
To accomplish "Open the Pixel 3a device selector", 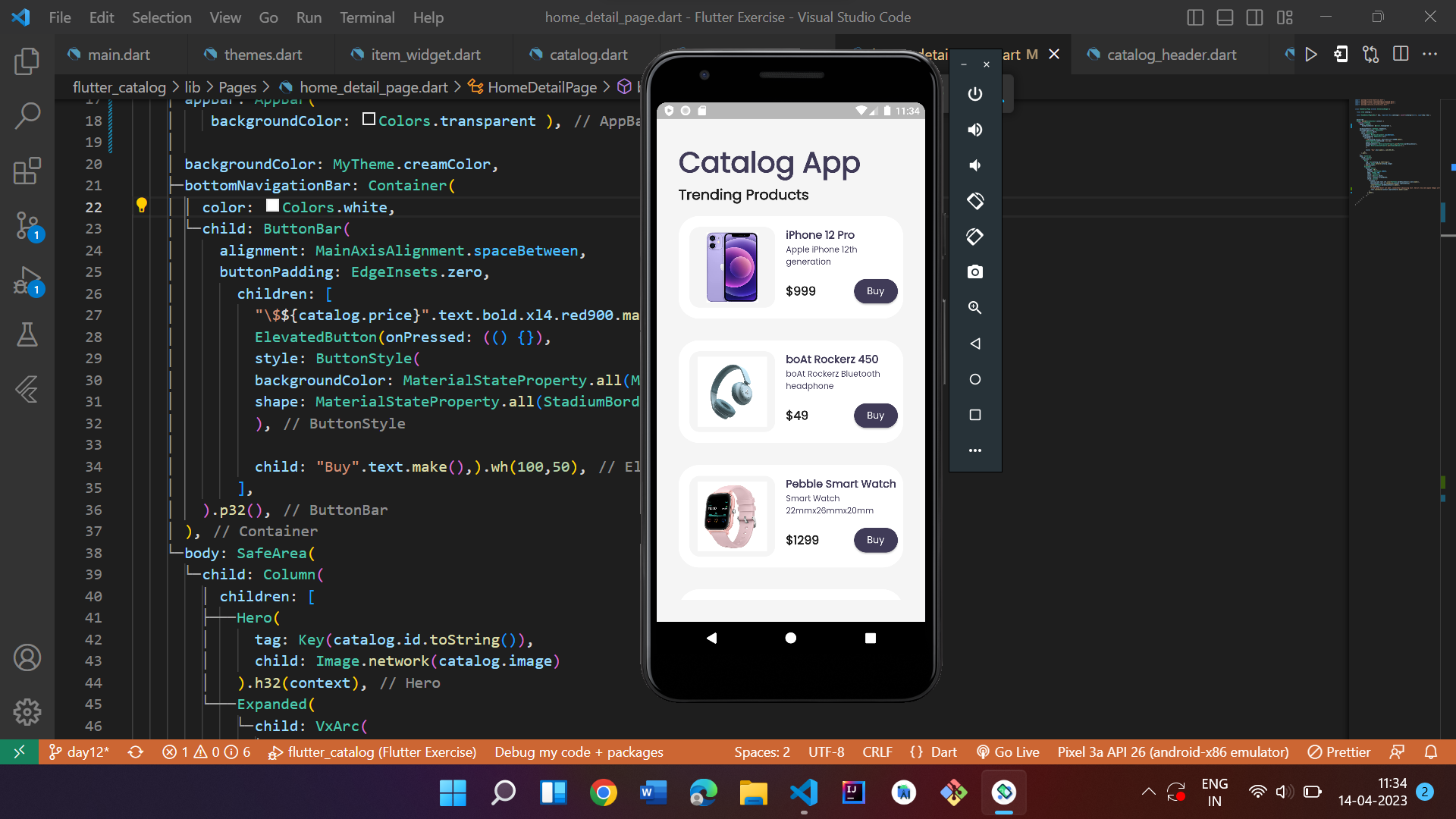I will (1173, 752).
